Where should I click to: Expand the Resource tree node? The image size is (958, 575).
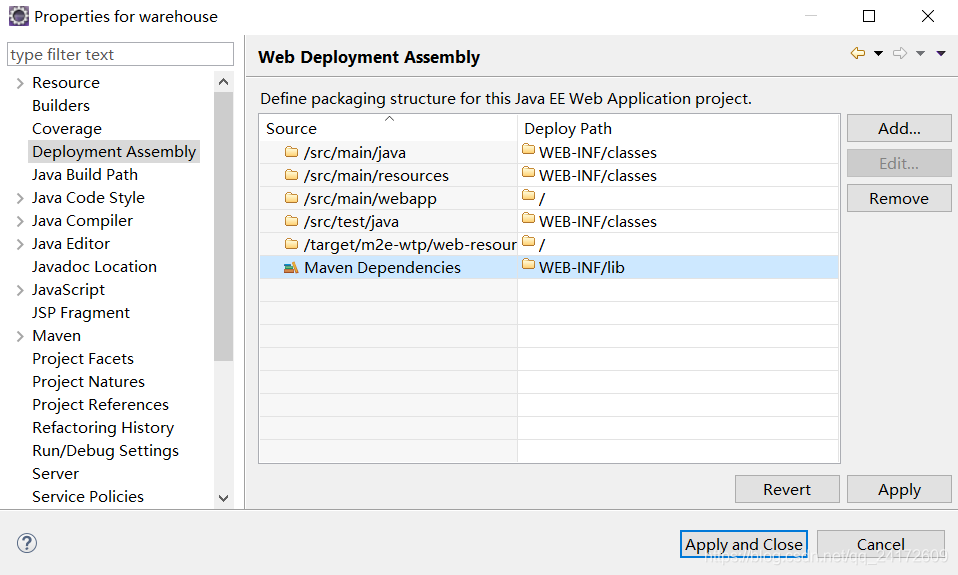click(20, 83)
